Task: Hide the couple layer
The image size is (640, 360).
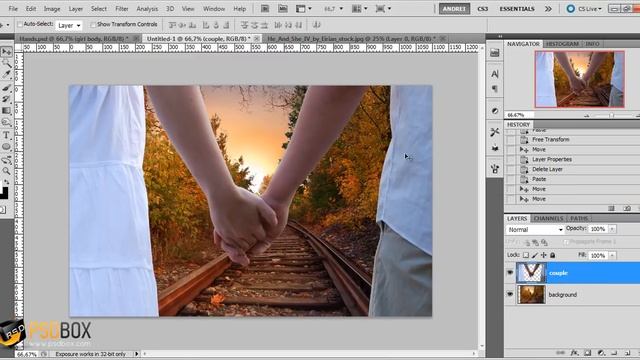Action: [x=510, y=273]
